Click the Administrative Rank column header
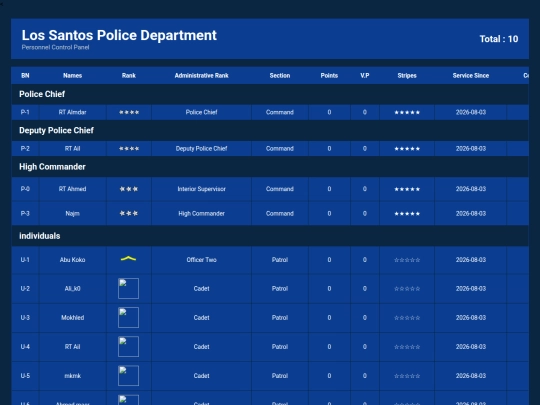The width and height of the screenshot is (540, 405). pyautogui.click(x=201, y=75)
